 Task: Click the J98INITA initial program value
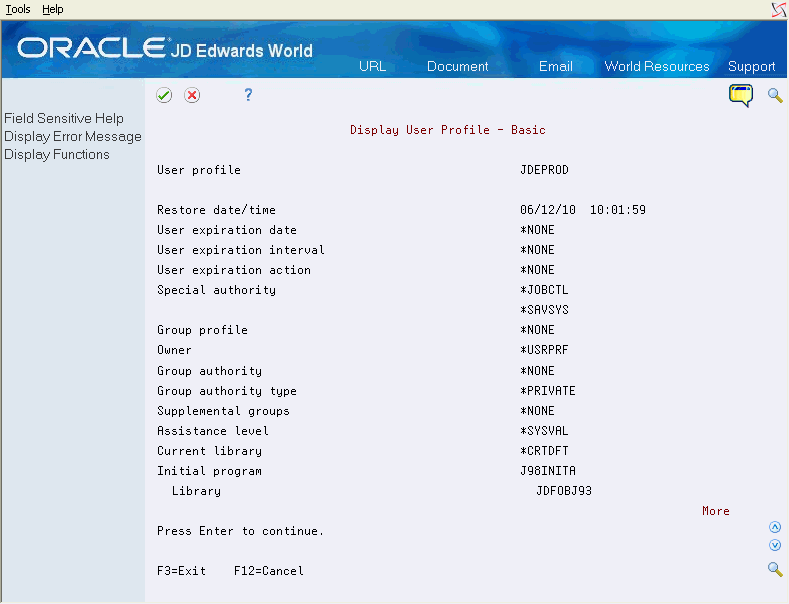547,471
